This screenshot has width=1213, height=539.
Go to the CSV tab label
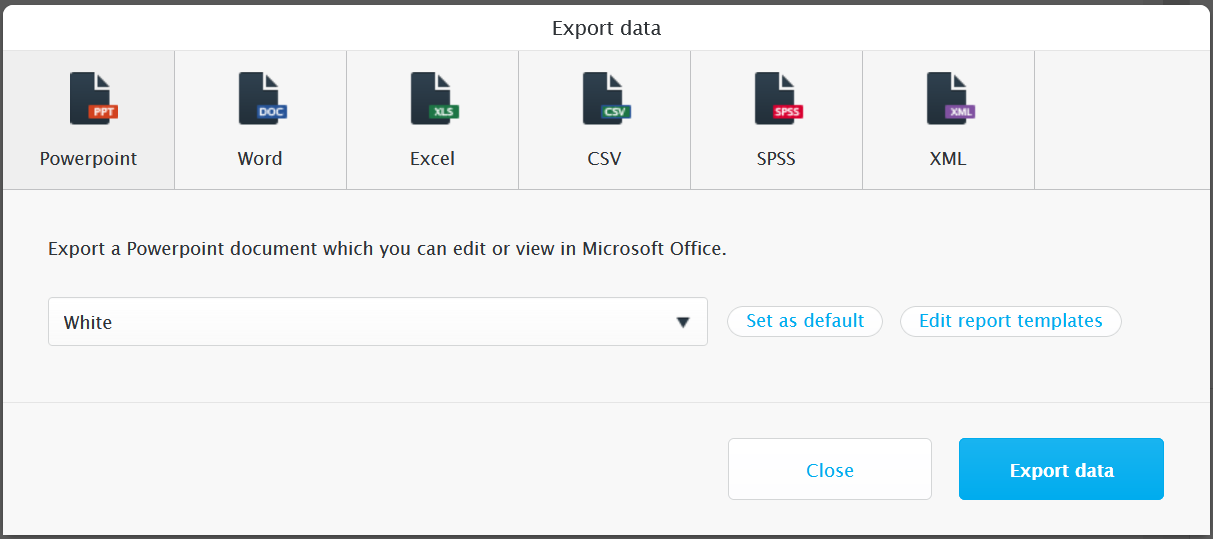click(x=604, y=159)
